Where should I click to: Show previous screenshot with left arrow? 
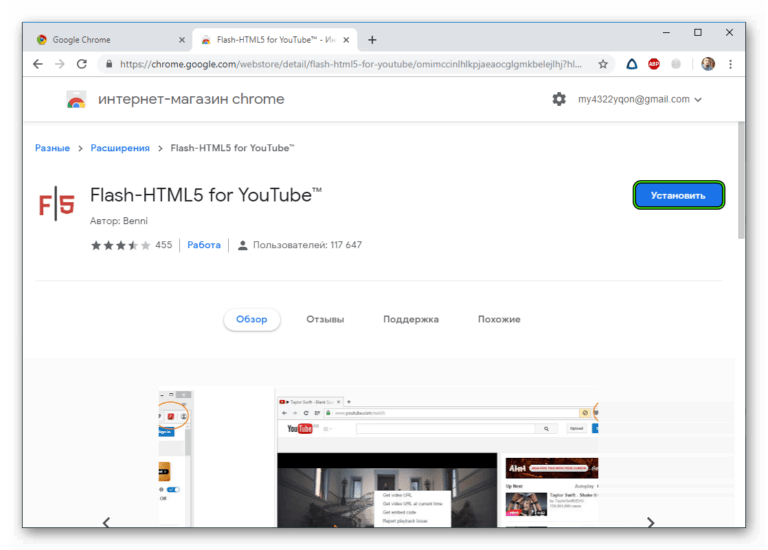(106, 522)
